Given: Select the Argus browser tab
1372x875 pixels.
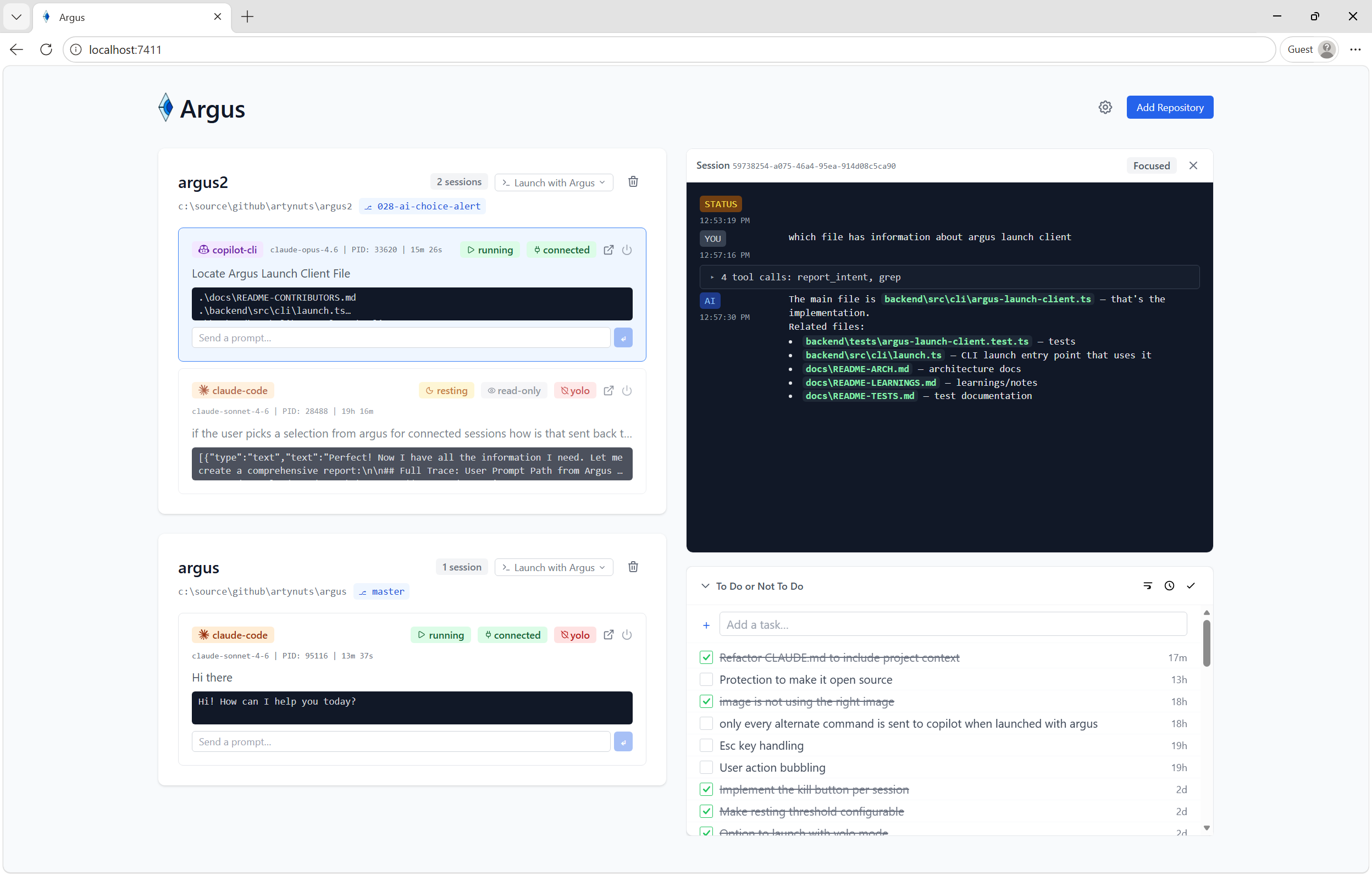Looking at the screenshot, I should pos(131,17).
